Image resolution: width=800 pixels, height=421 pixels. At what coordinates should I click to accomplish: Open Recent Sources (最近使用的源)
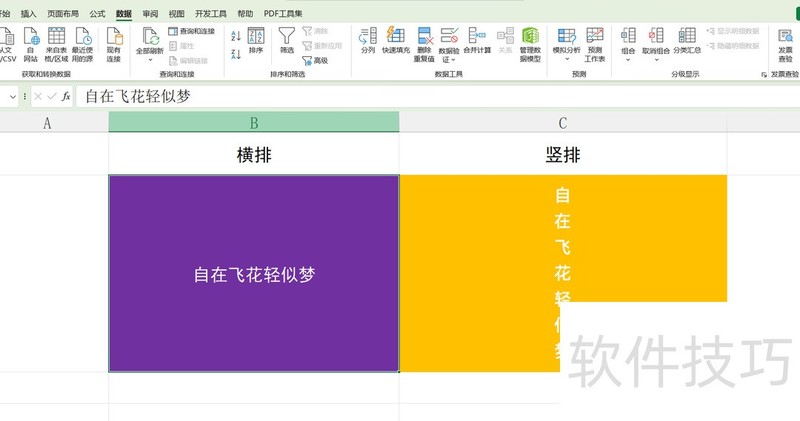[x=82, y=45]
